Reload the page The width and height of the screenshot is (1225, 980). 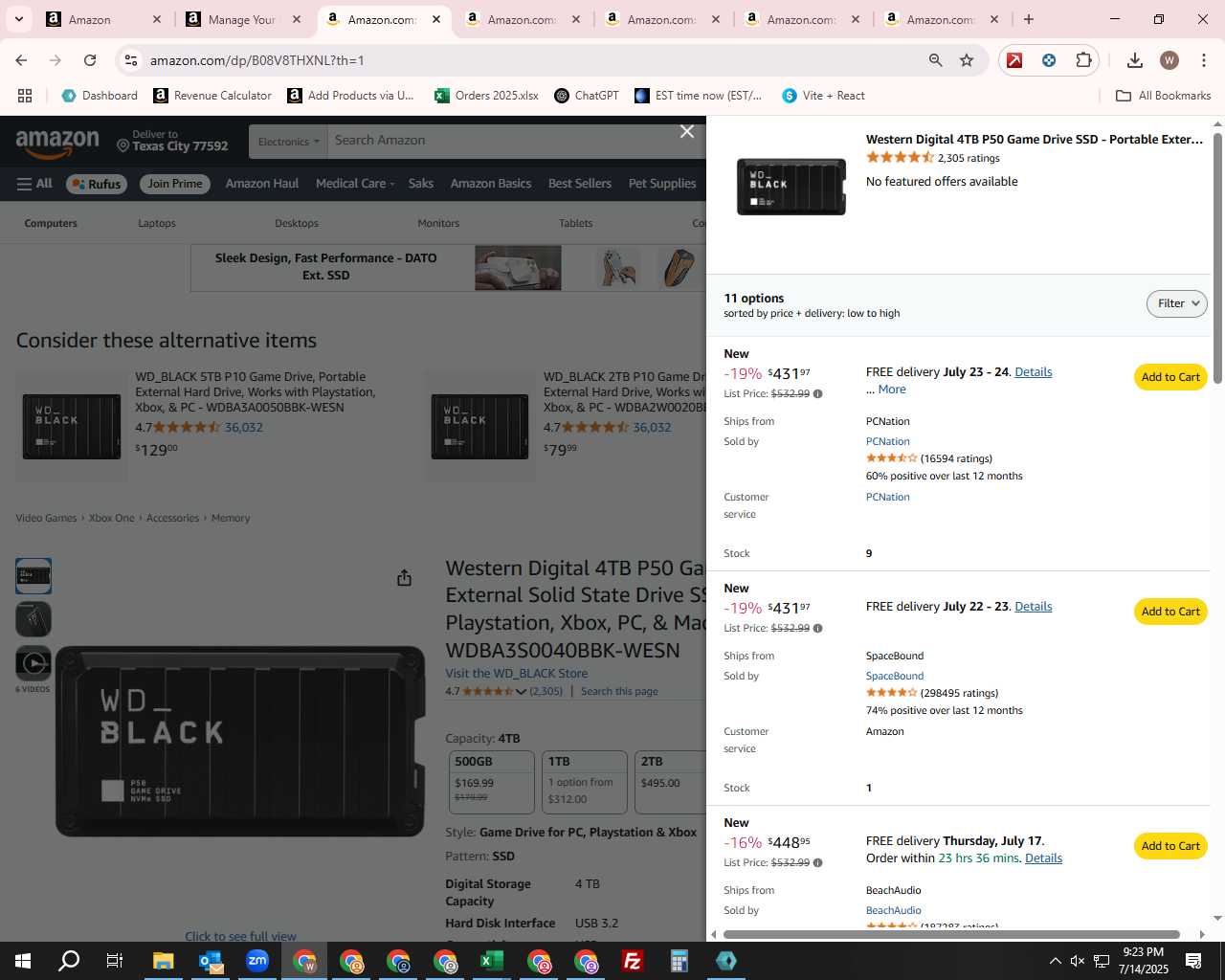[90, 60]
